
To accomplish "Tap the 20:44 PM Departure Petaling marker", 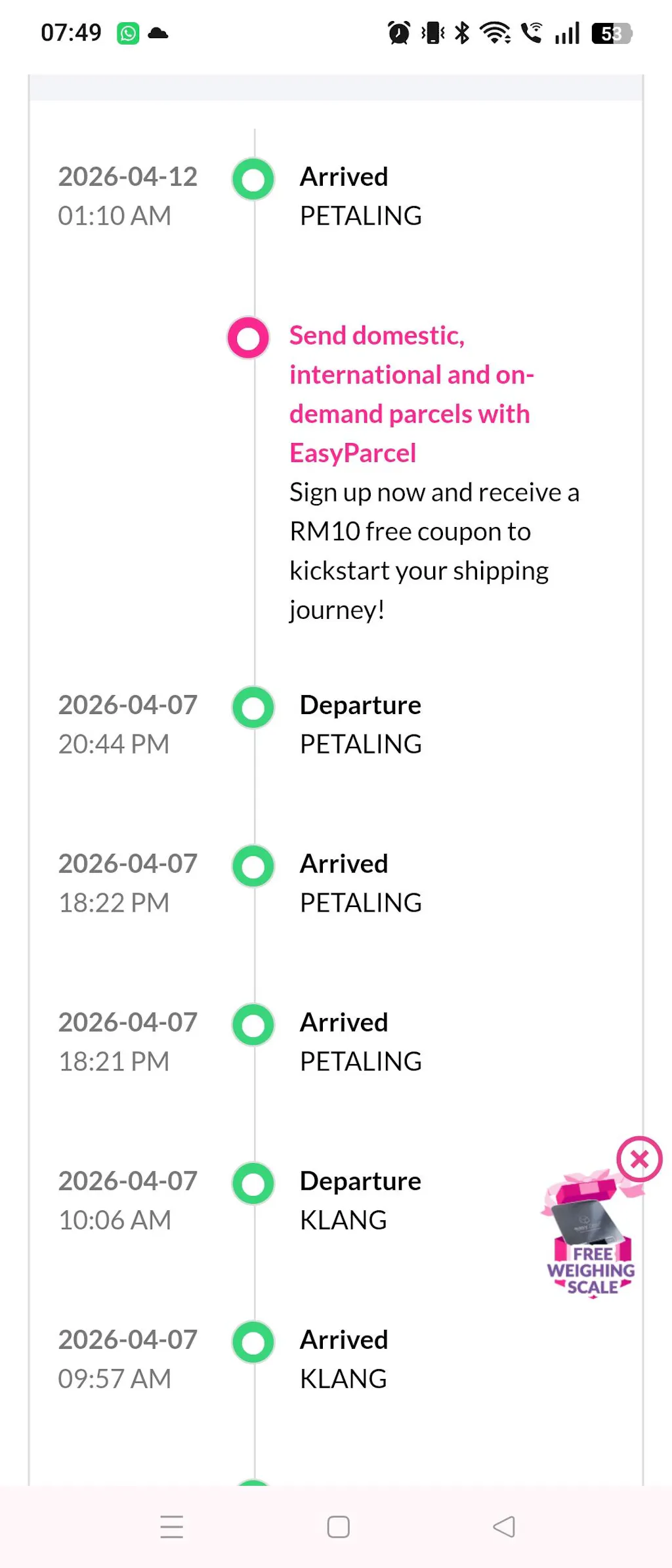I will (x=253, y=708).
